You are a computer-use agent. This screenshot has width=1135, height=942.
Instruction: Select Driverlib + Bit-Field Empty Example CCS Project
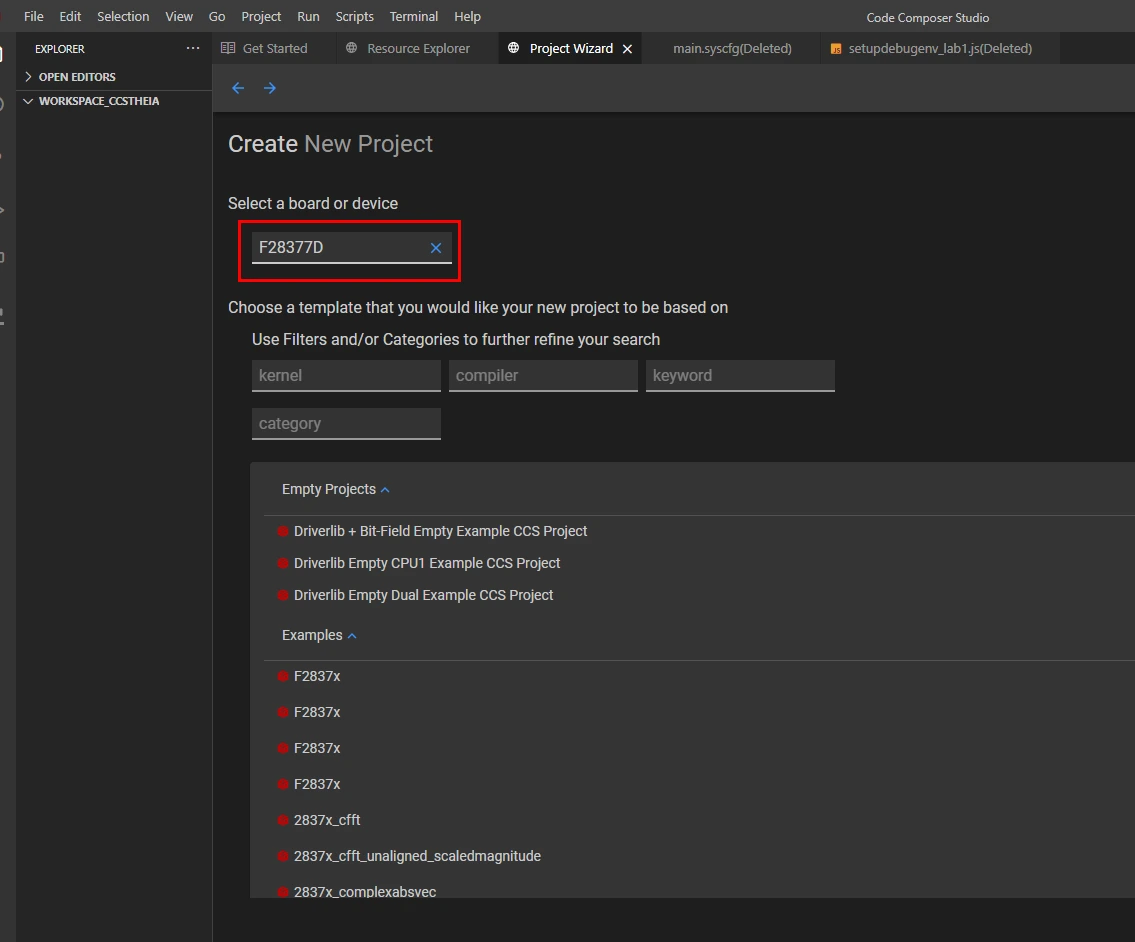click(x=440, y=531)
